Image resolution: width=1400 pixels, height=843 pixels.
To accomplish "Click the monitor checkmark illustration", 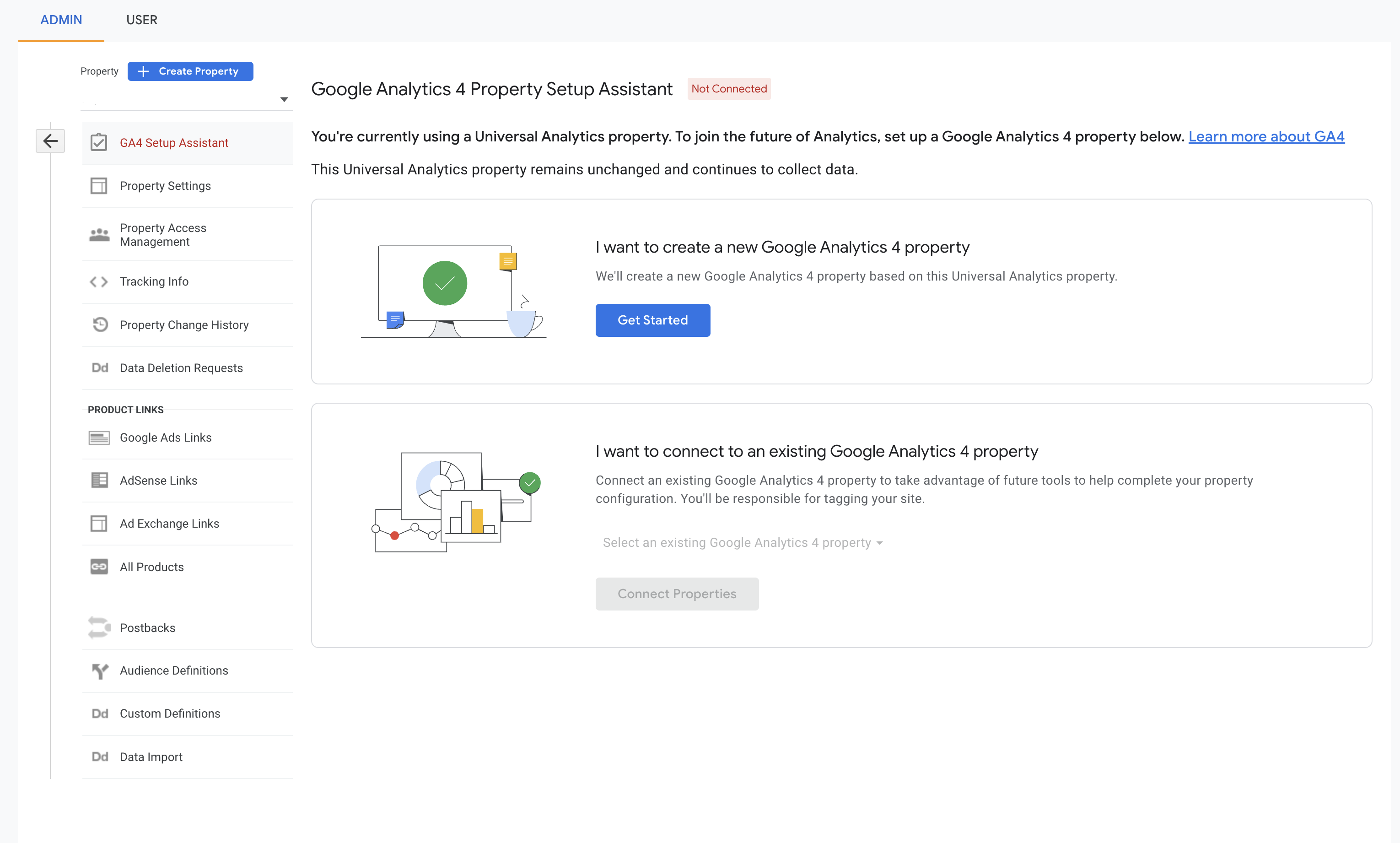I will click(x=453, y=291).
